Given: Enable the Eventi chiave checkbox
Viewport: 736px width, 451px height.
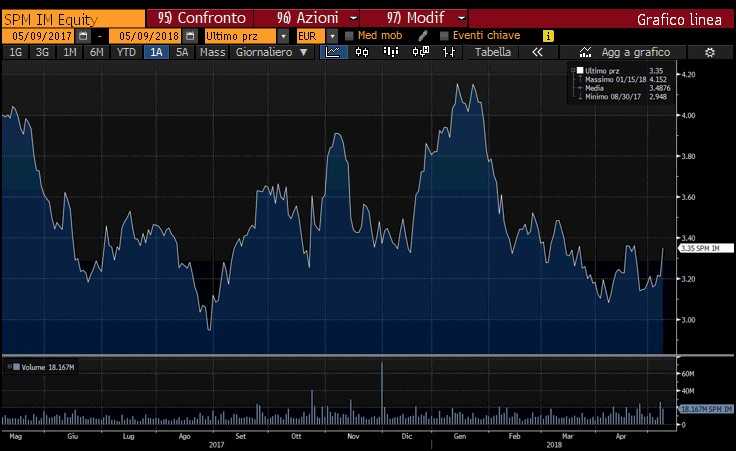Looking at the screenshot, I should (x=444, y=36).
